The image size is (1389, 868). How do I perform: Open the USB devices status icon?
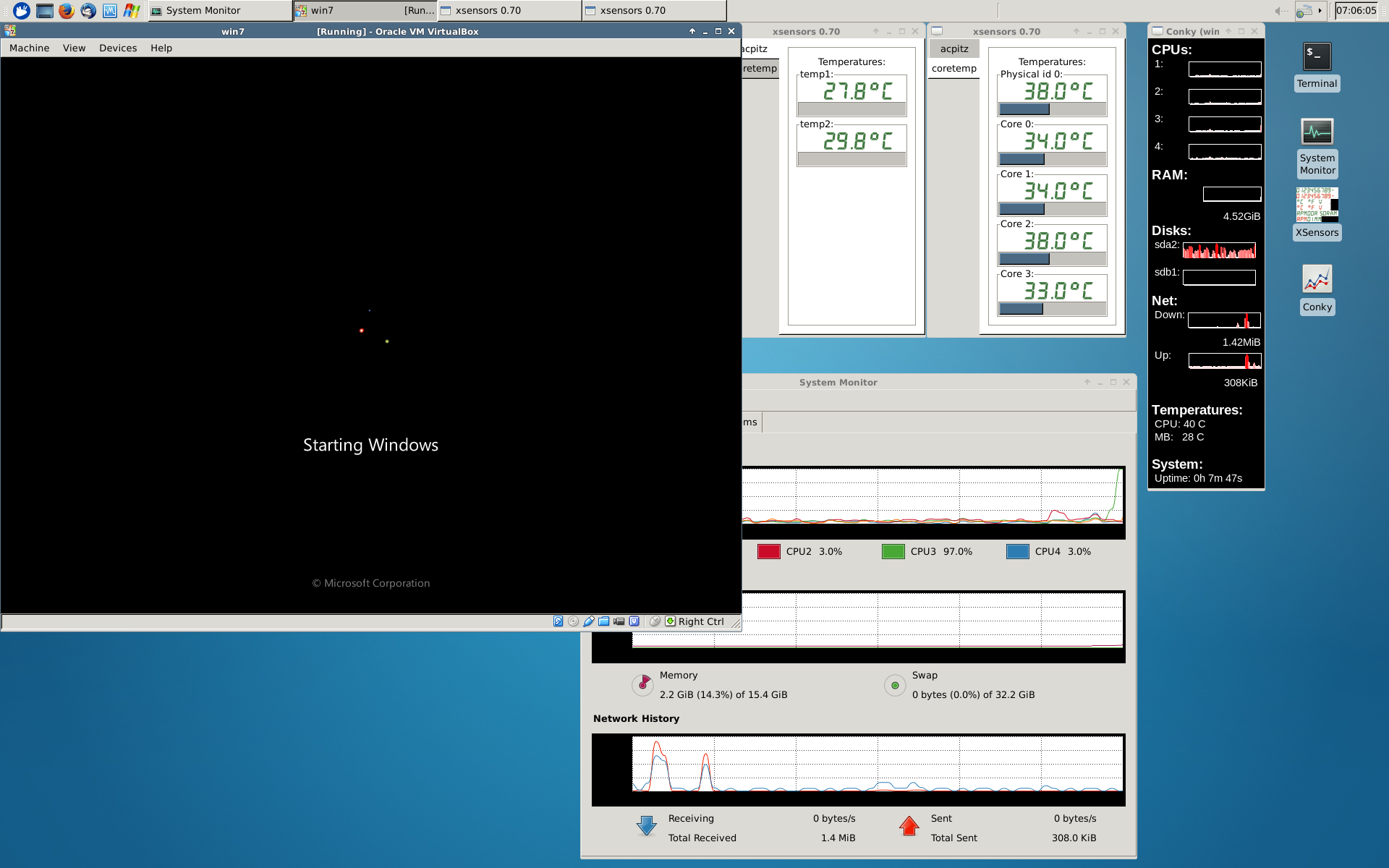(589, 621)
